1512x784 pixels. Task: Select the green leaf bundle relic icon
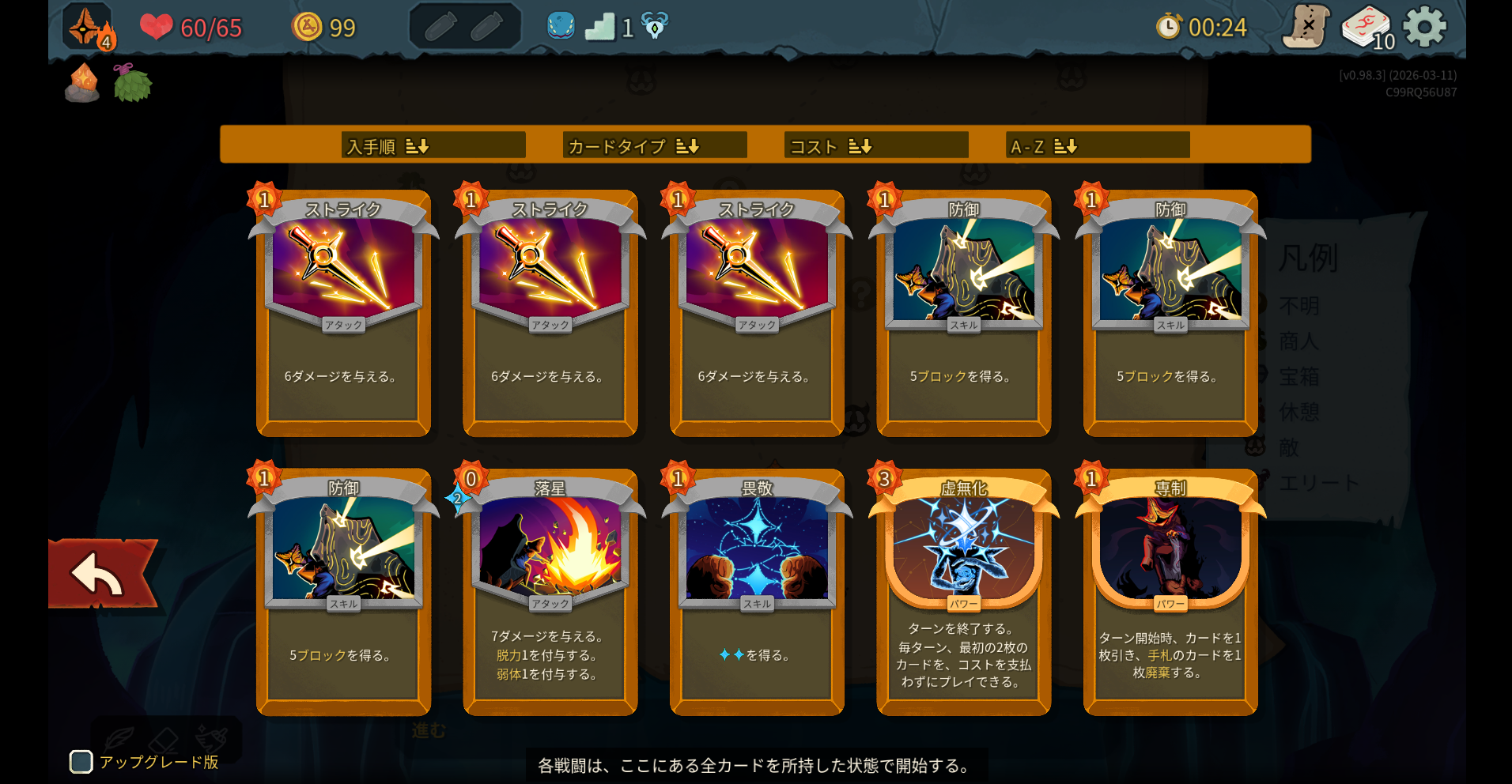pos(131,82)
